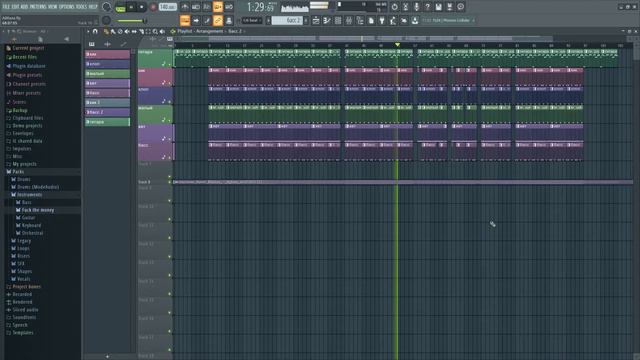This screenshot has height=360, width=640.
Task: Select the playlist draw pencil tool
Action: pyautogui.click(x=107, y=31)
